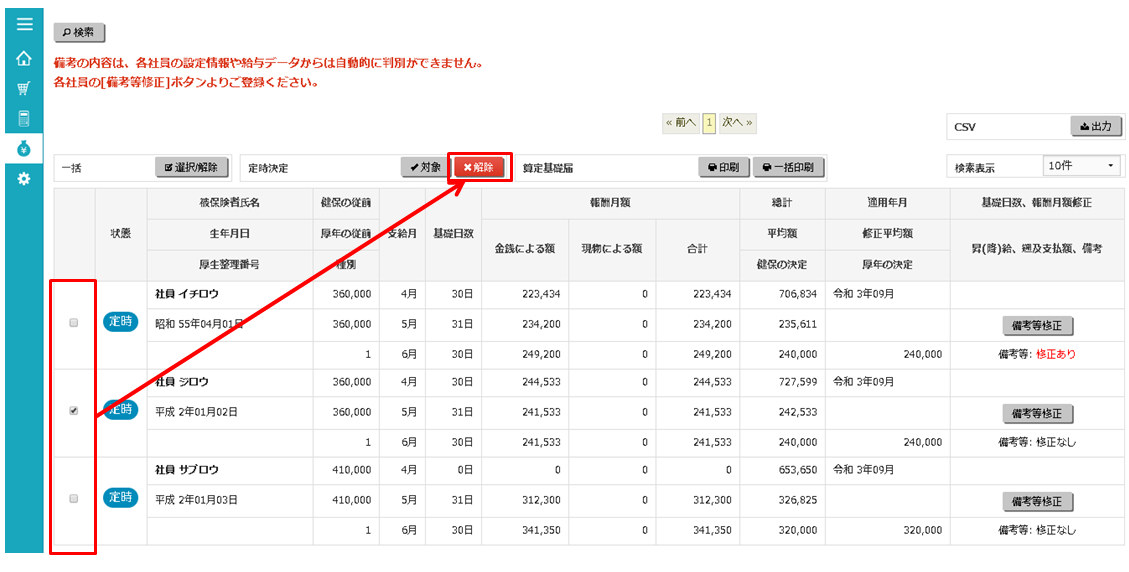Screen dimensions: 1129x572
Task: Open the shopping cart sidebar icon
Action: point(24,88)
